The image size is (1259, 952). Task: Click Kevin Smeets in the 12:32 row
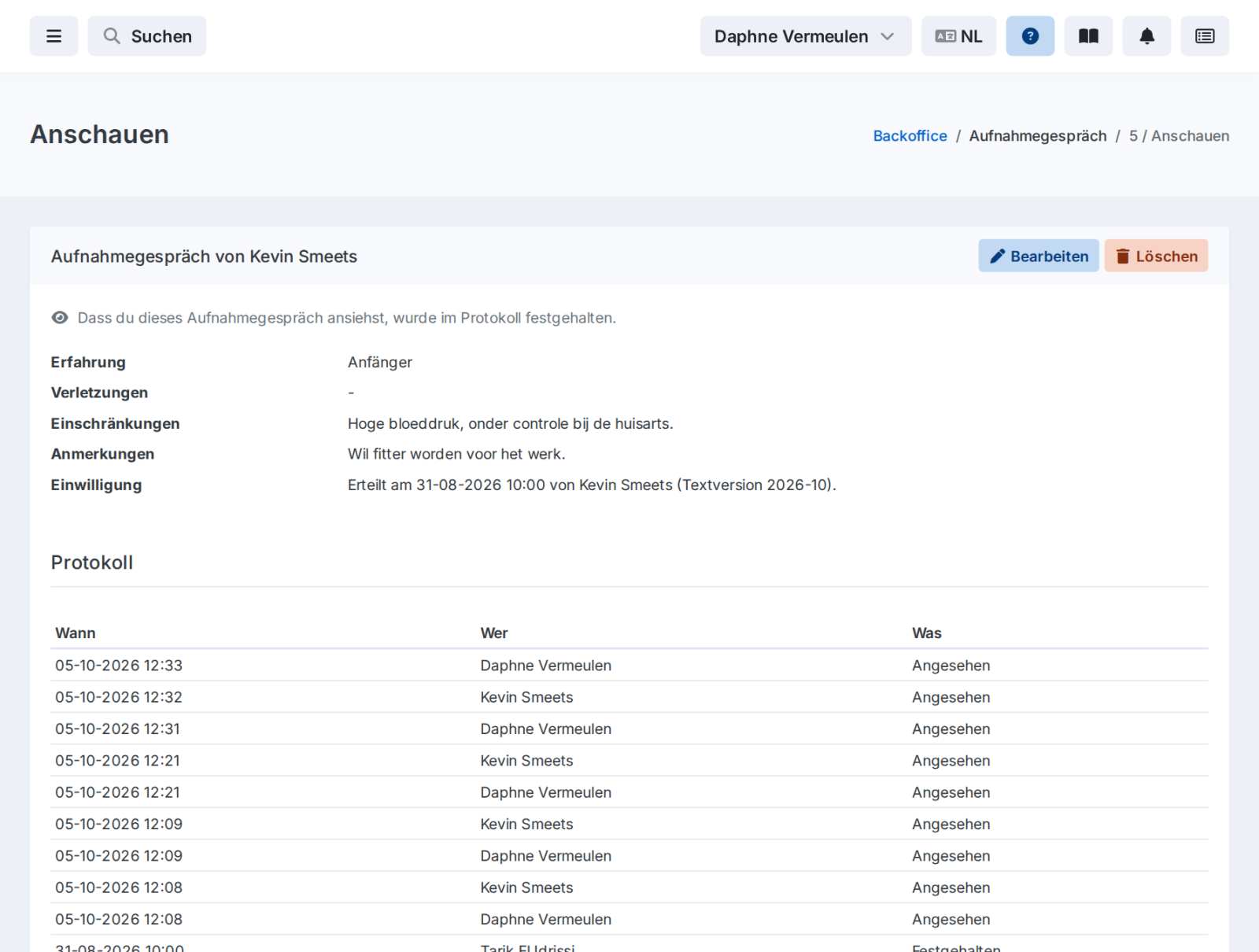[x=526, y=697]
